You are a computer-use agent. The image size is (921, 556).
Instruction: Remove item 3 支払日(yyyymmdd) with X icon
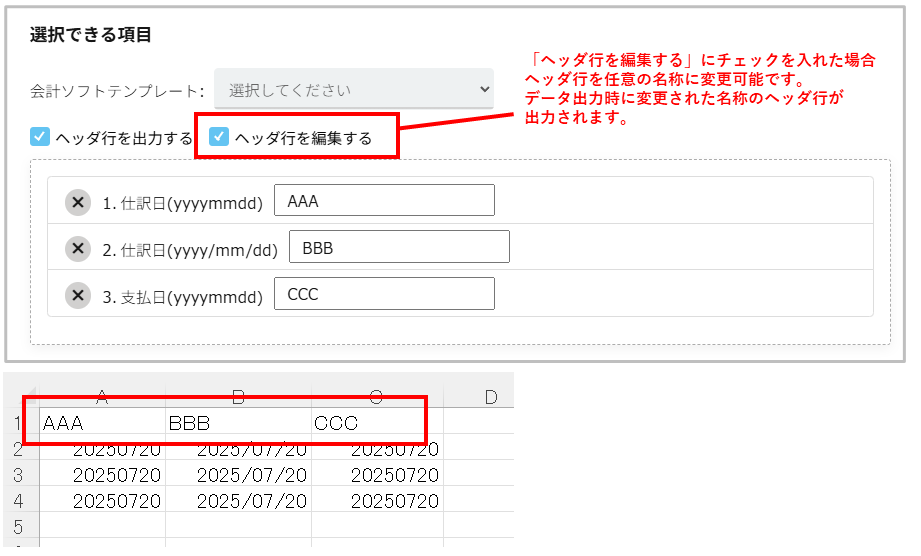(x=78, y=295)
